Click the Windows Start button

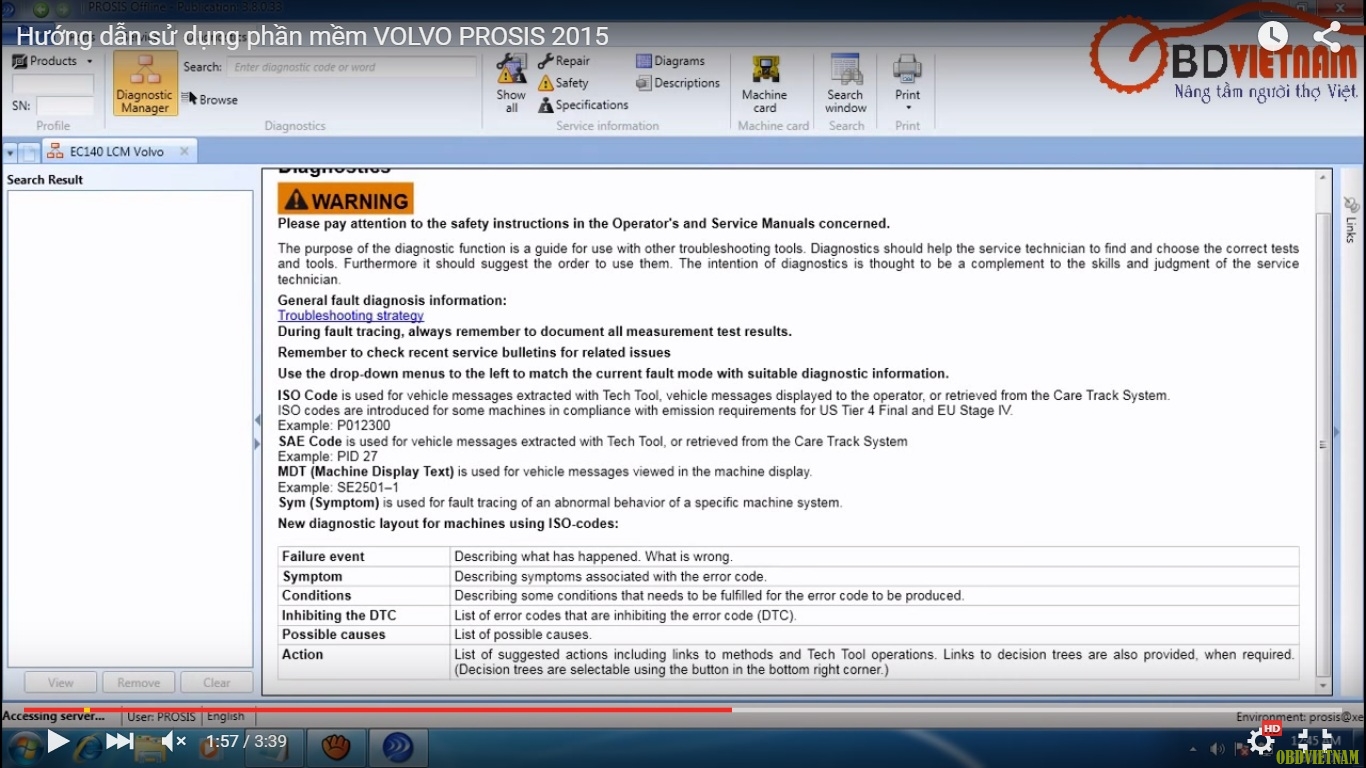tap(23, 747)
